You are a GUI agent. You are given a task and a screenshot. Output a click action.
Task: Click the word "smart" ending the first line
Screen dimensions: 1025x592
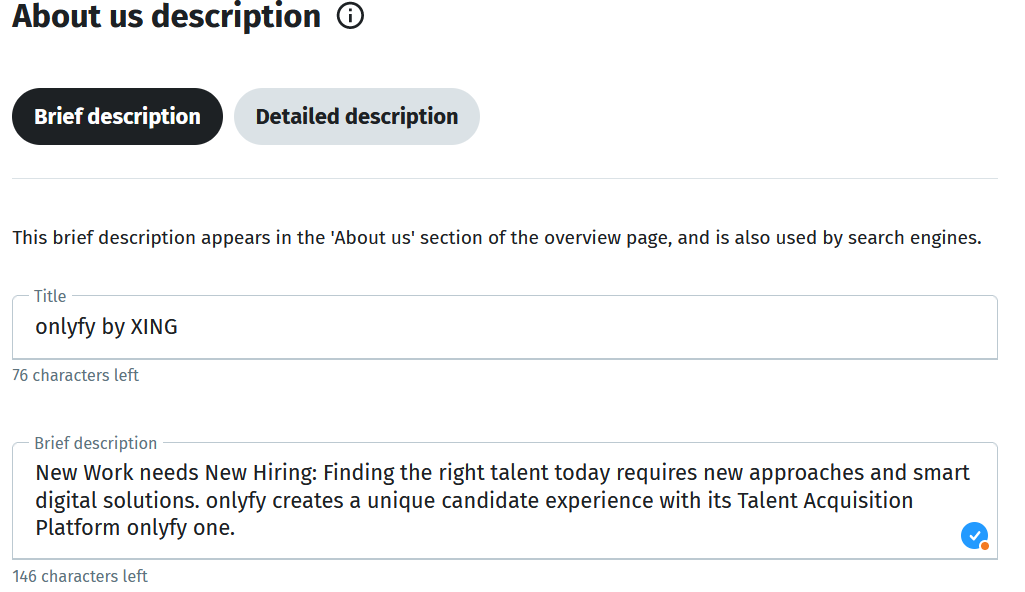click(x=941, y=472)
